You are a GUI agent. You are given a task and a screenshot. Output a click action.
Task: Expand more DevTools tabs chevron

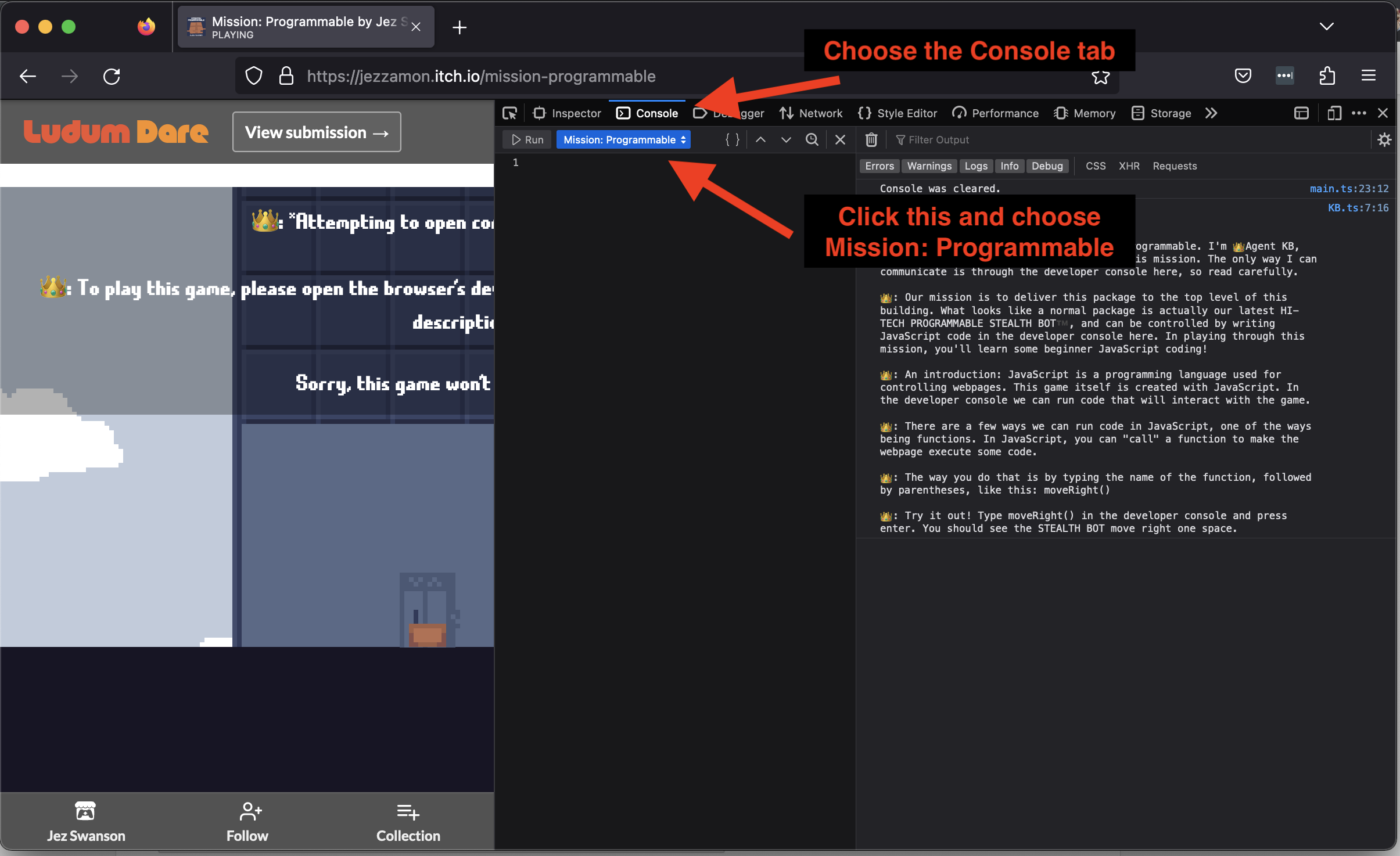(x=1211, y=113)
